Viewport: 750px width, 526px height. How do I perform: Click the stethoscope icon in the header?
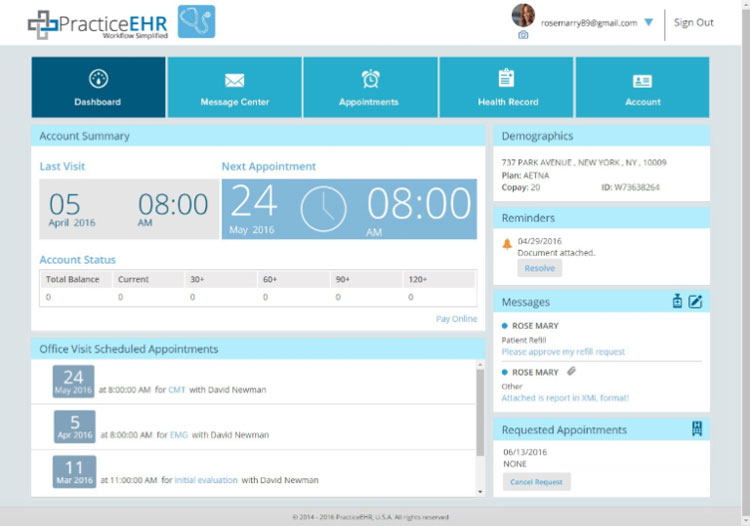click(x=196, y=22)
